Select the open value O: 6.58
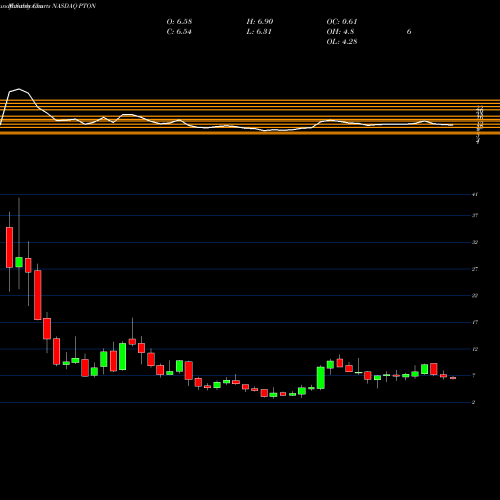 pyautogui.click(x=179, y=22)
